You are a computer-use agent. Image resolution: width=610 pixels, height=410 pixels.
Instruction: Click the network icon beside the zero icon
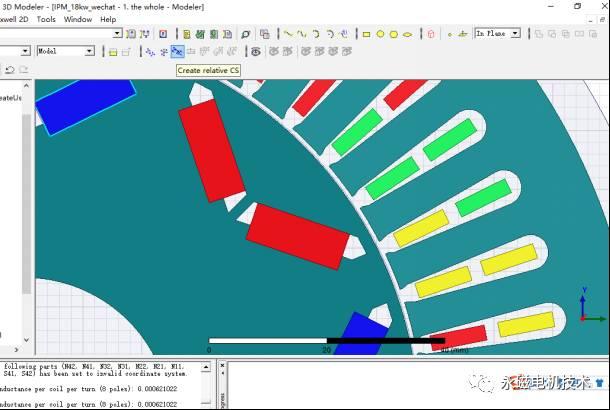145,34
